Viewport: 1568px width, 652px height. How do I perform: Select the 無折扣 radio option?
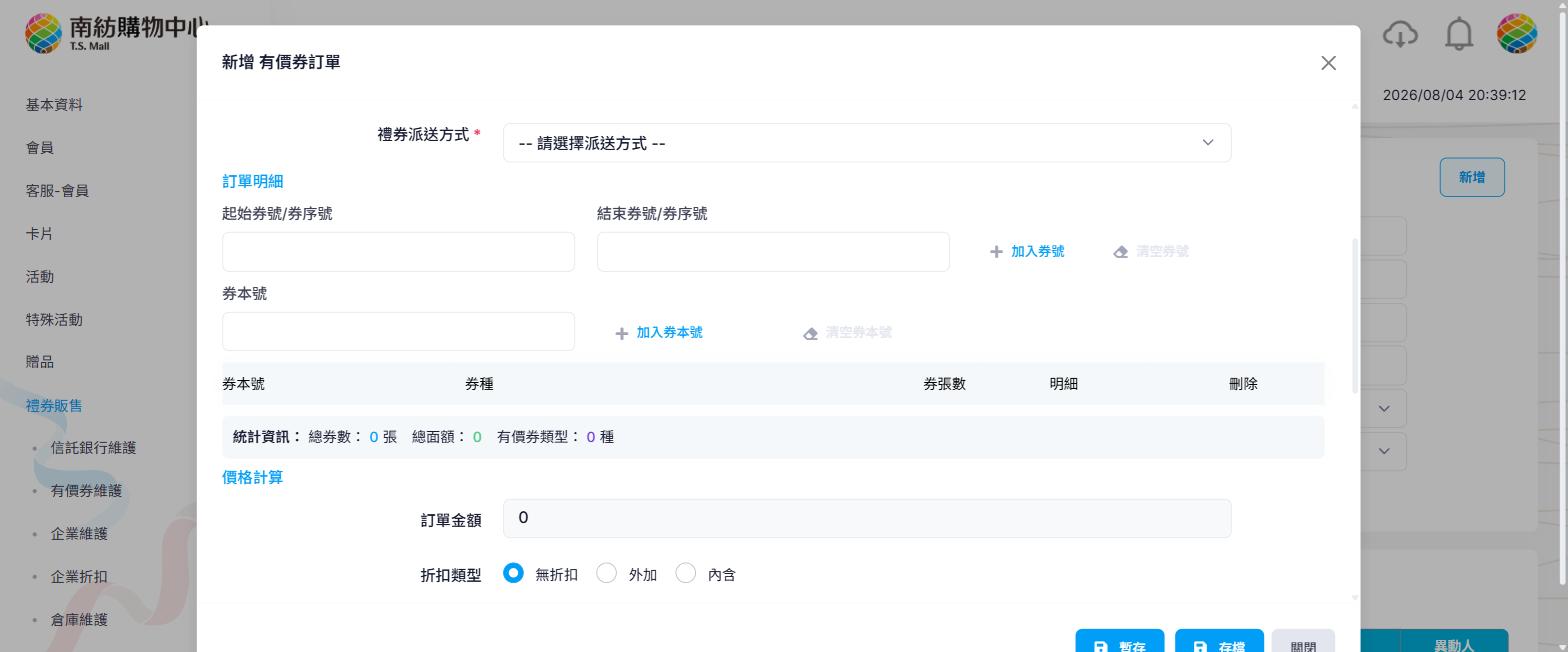[513, 573]
